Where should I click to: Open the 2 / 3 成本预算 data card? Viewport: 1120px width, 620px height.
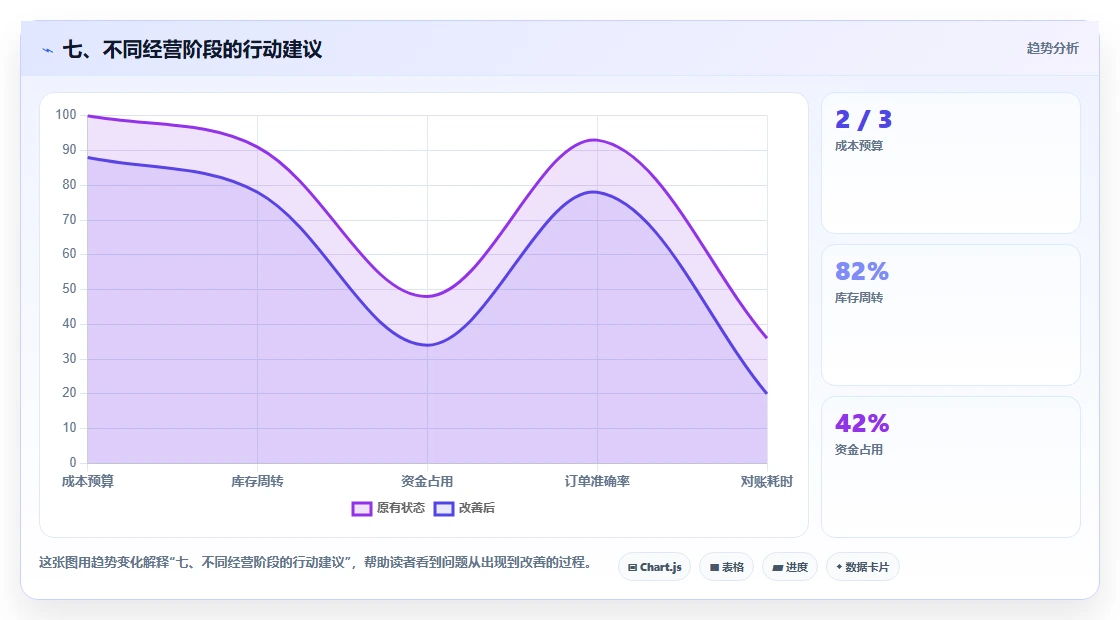(951, 163)
